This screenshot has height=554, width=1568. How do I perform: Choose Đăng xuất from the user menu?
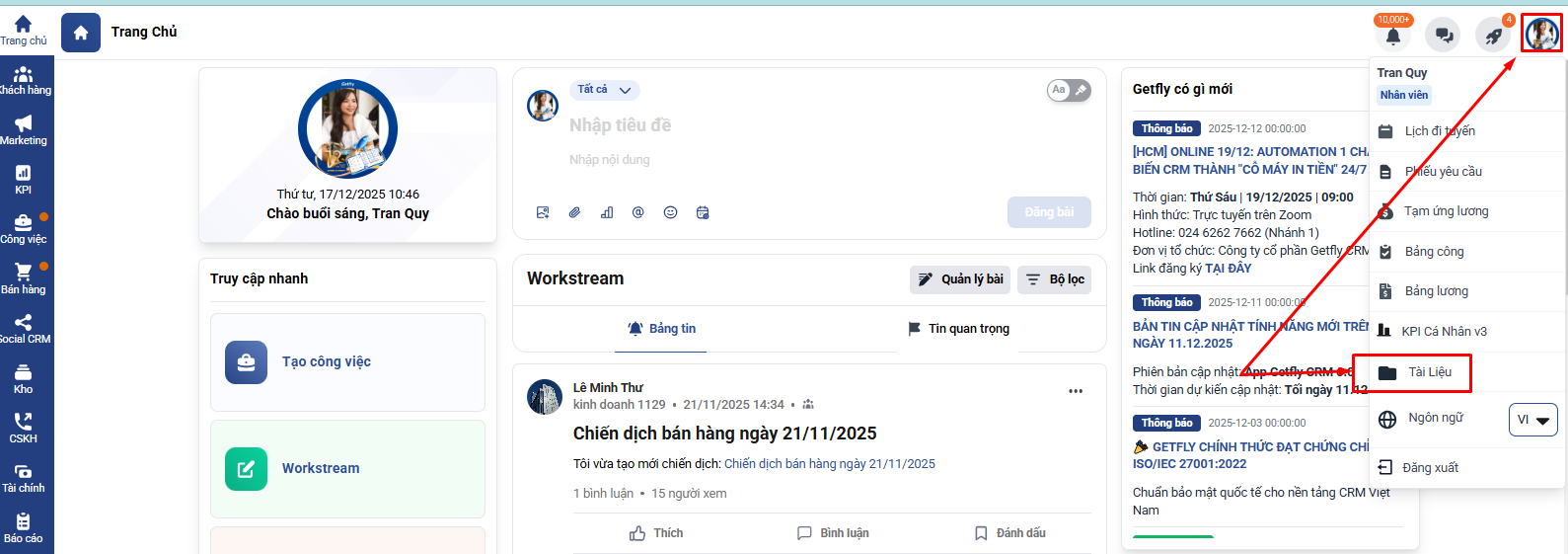click(1429, 468)
